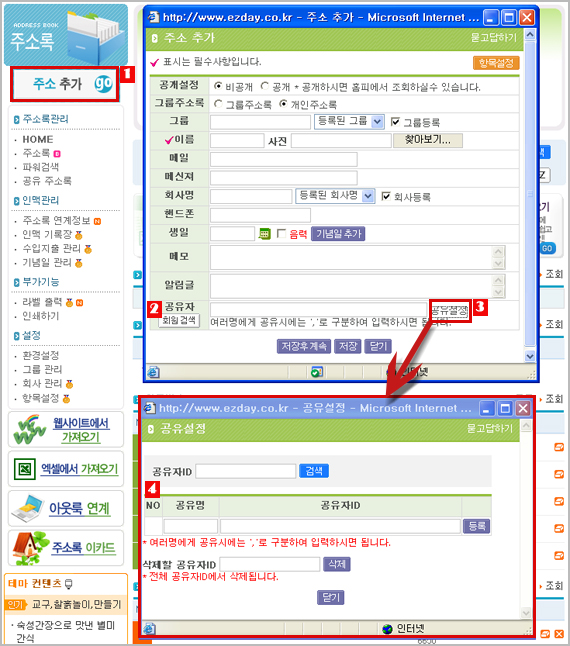Viewport: 570px width, 646px height.
Task: Select the 공개 radio button
Action: (264, 86)
